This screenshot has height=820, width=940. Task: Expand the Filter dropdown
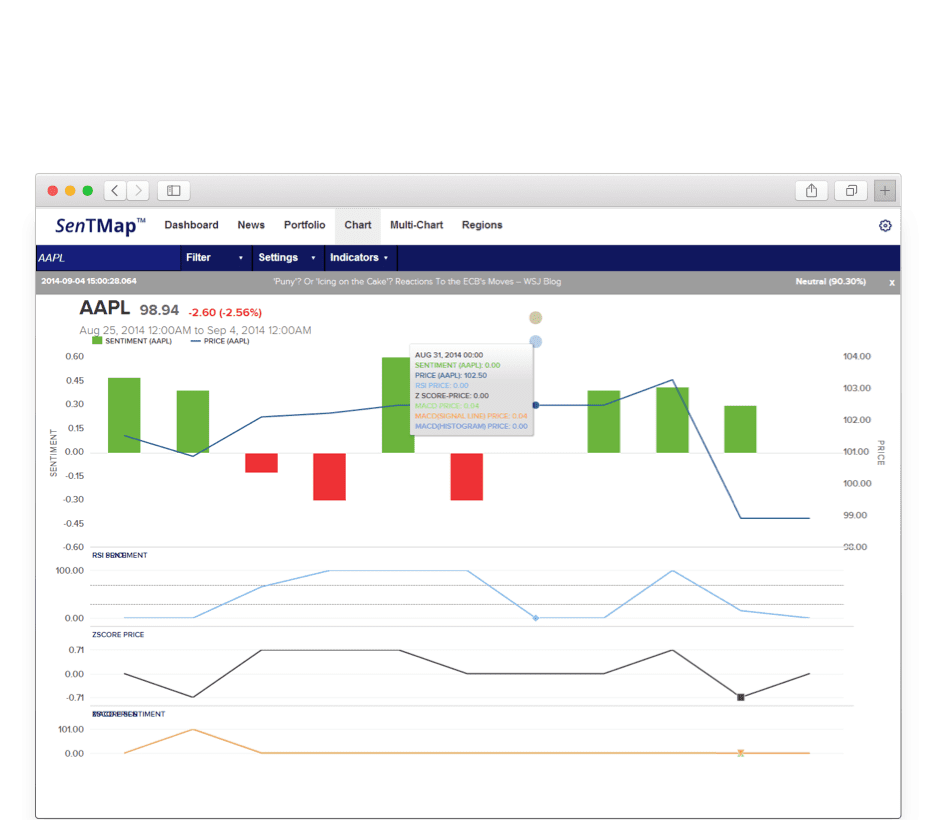tap(215, 258)
